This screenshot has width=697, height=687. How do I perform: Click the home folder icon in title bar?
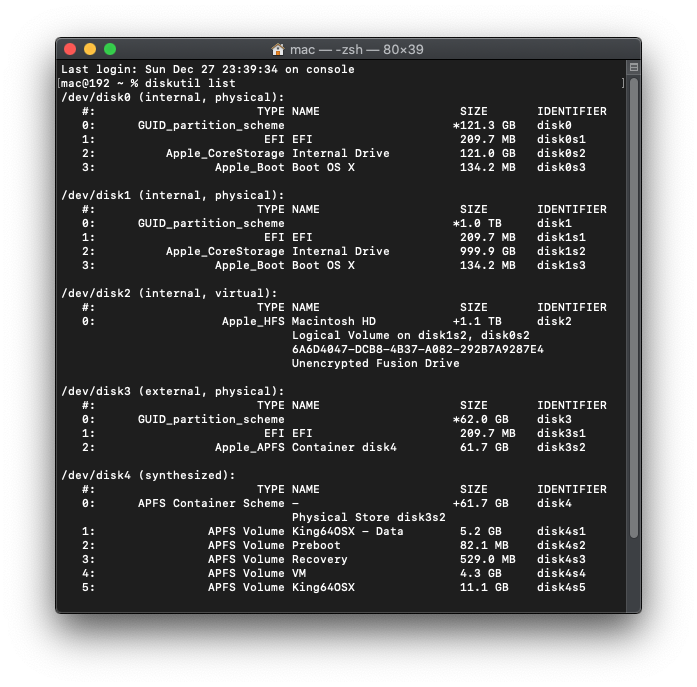(x=278, y=49)
